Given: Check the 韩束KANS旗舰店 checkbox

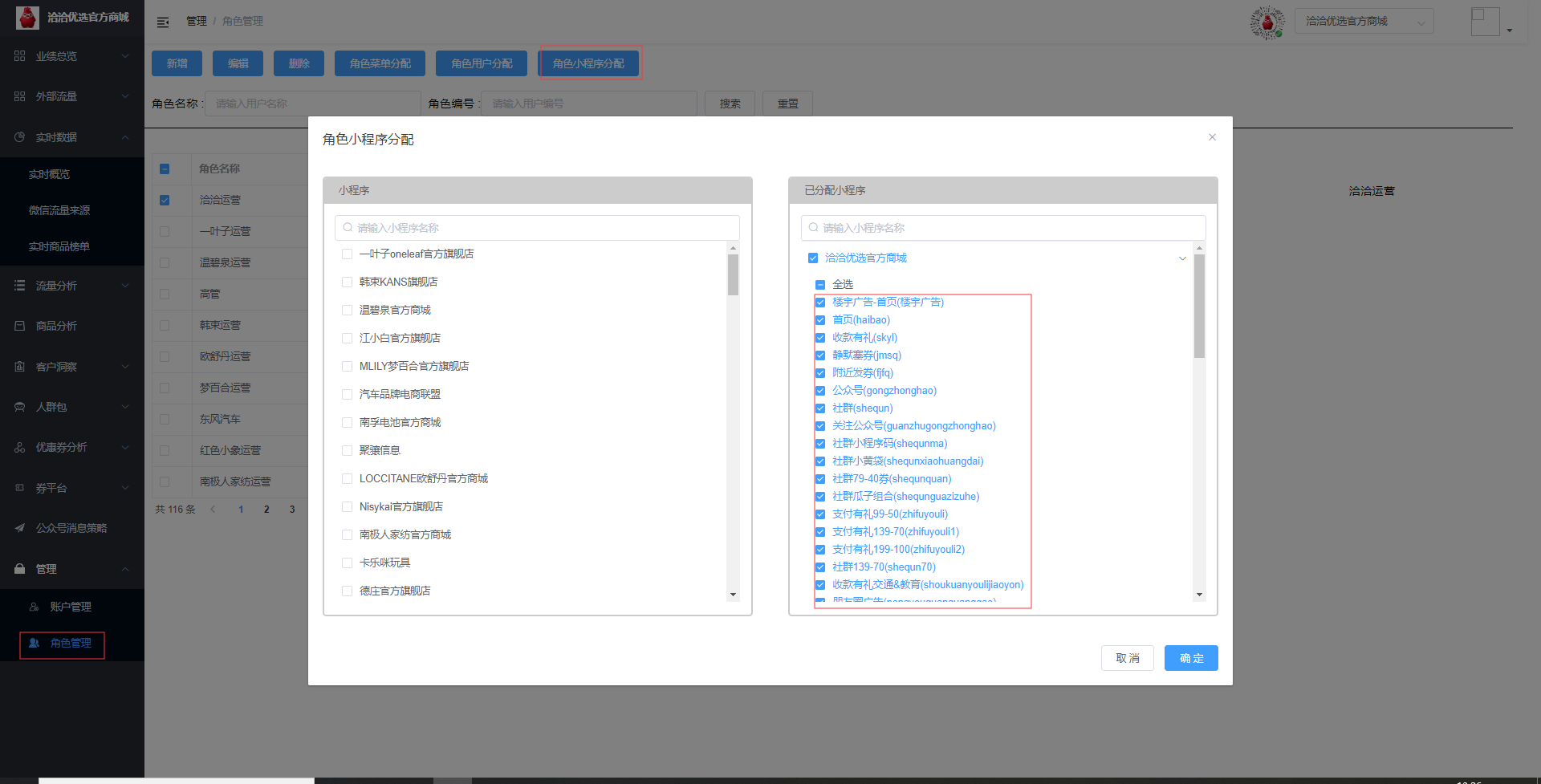Looking at the screenshot, I should click(348, 282).
